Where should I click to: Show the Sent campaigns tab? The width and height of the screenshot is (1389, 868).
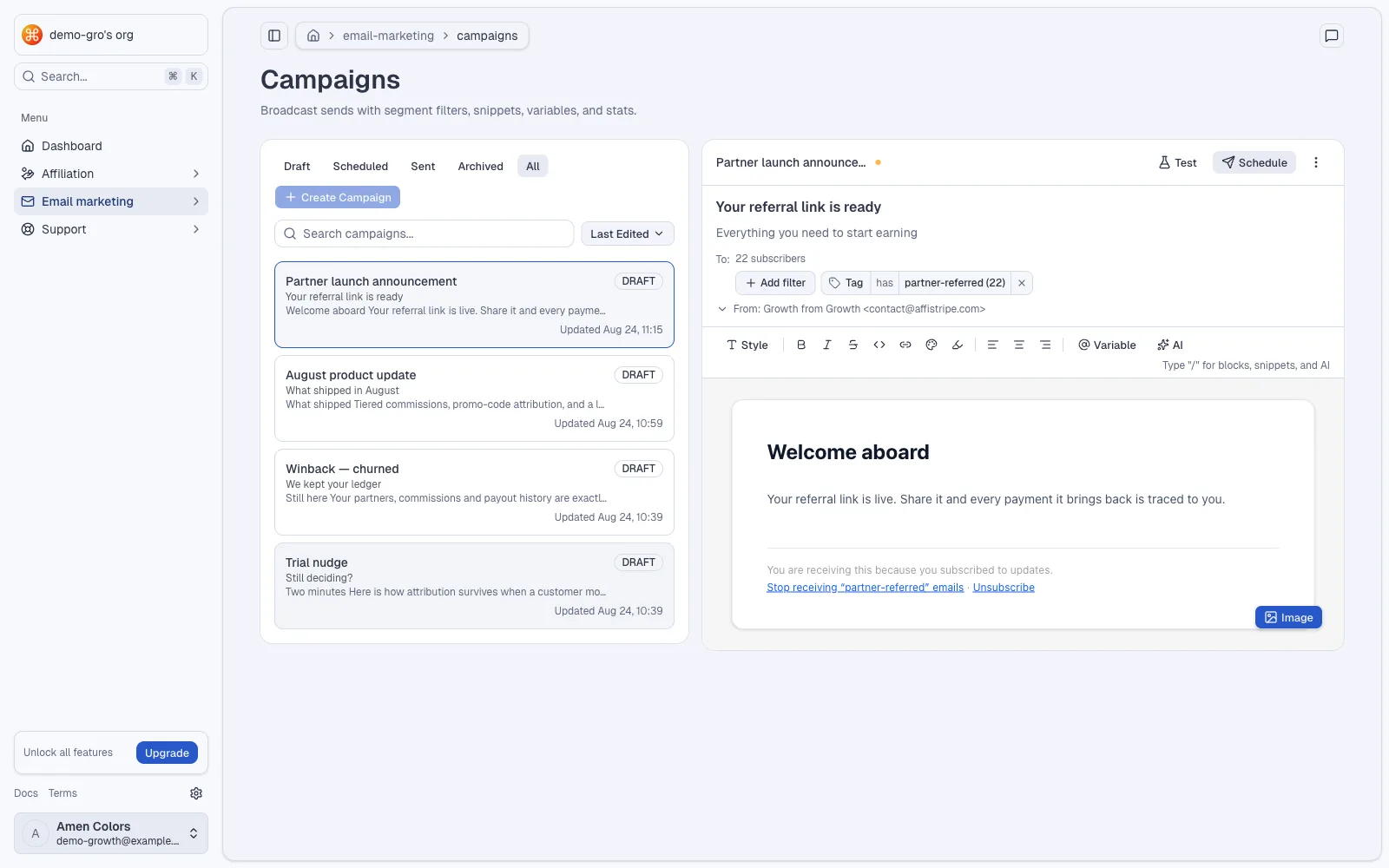pyautogui.click(x=423, y=167)
